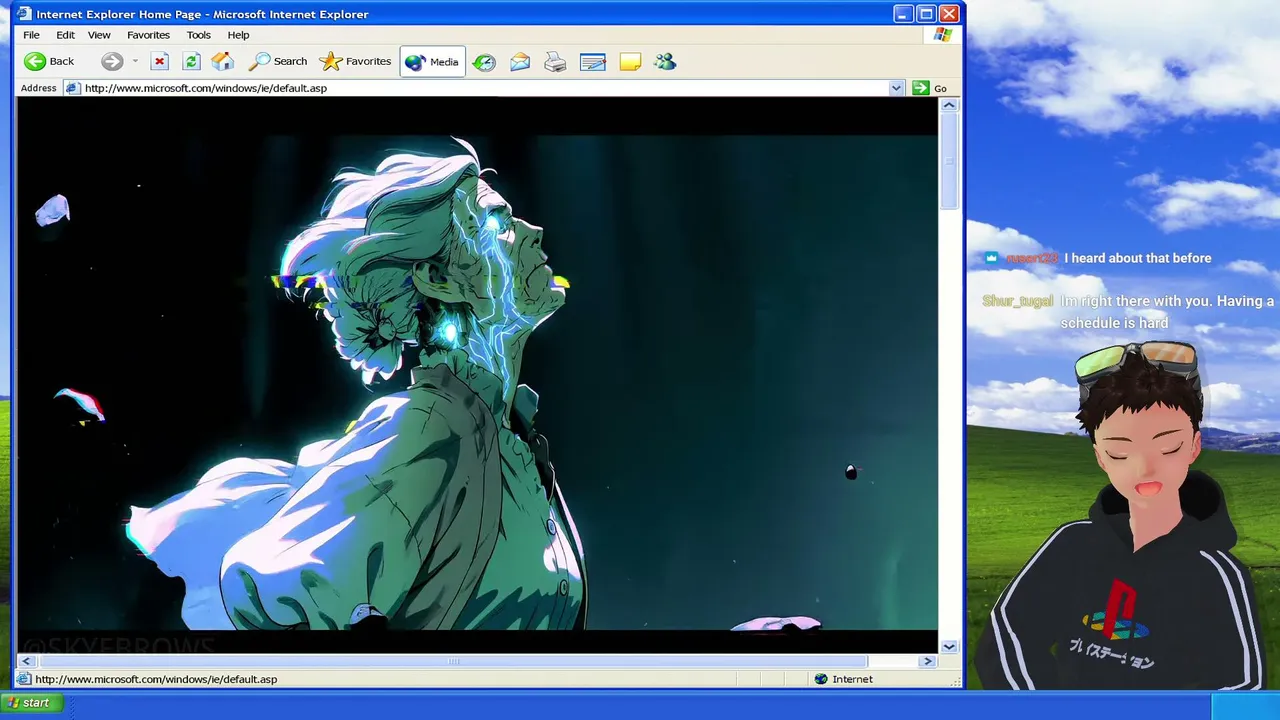Viewport: 1280px width, 720px height.
Task: Click the vertical scrollbar down arrow
Action: tap(949, 646)
